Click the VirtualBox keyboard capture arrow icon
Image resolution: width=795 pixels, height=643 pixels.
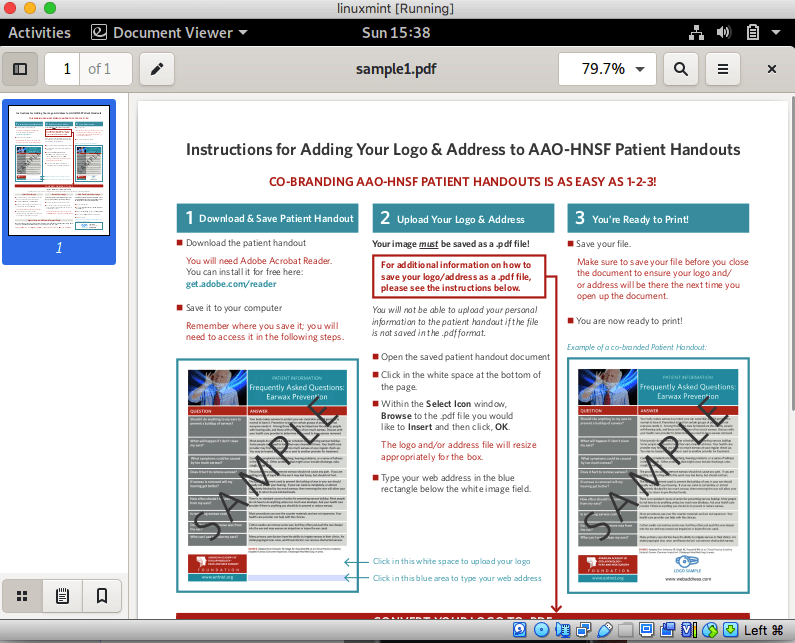[731, 630]
